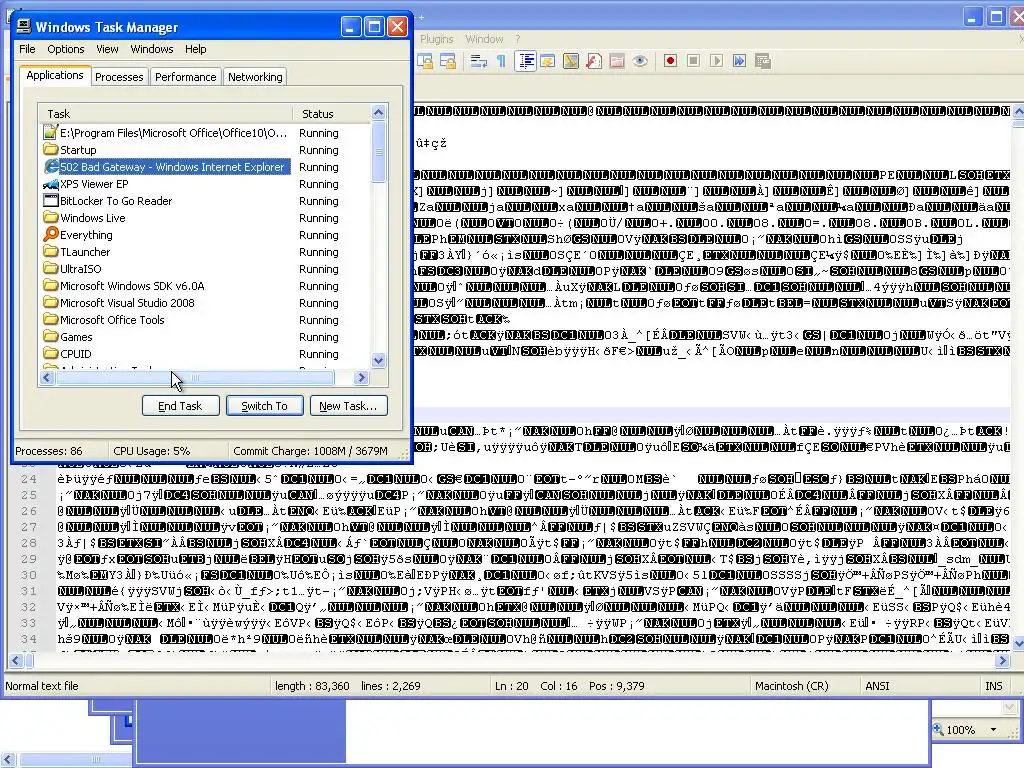The width and height of the screenshot is (1024, 768).
Task: Switch to the Applications tab
Action: (x=55, y=75)
